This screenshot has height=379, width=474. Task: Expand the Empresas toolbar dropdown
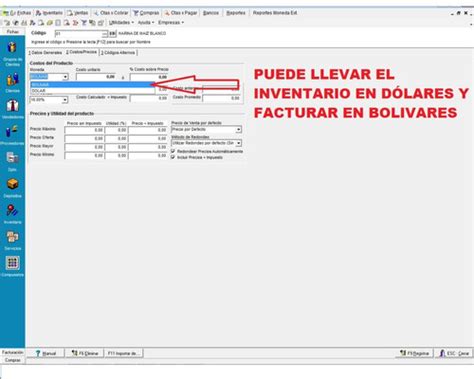click(x=171, y=23)
